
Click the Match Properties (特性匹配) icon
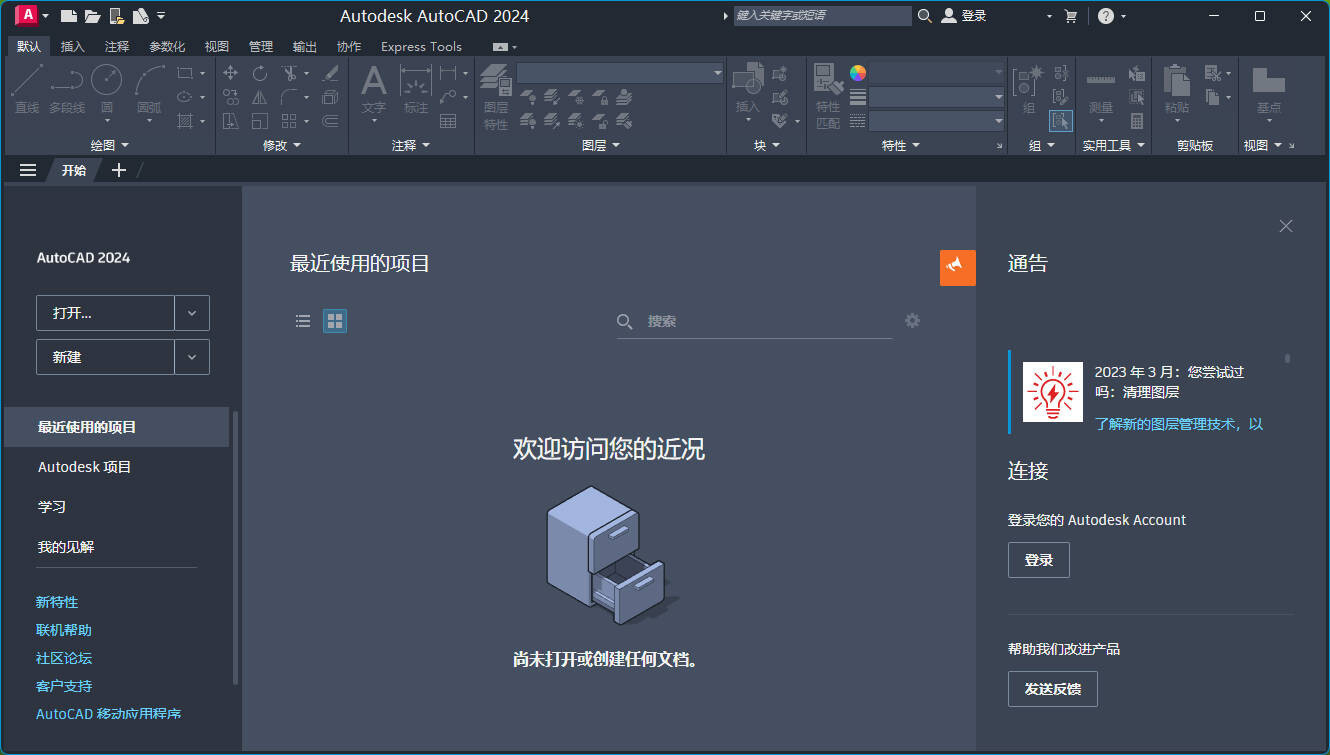pos(828,96)
